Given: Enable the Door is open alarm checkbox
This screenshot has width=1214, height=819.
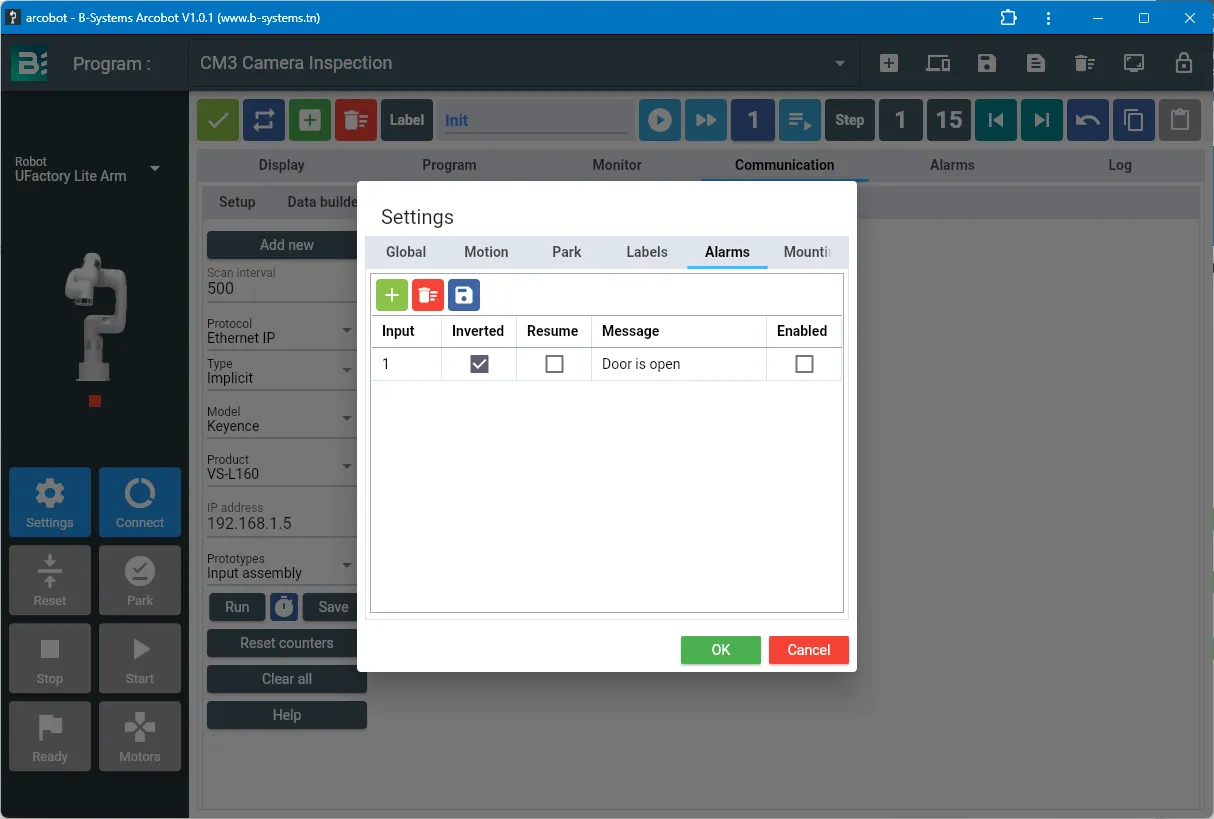Looking at the screenshot, I should click(x=804, y=364).
